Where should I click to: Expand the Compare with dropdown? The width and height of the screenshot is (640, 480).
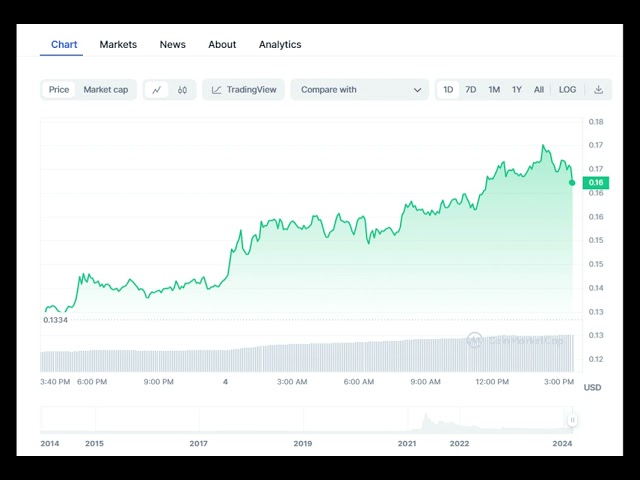tap(359, 90)
